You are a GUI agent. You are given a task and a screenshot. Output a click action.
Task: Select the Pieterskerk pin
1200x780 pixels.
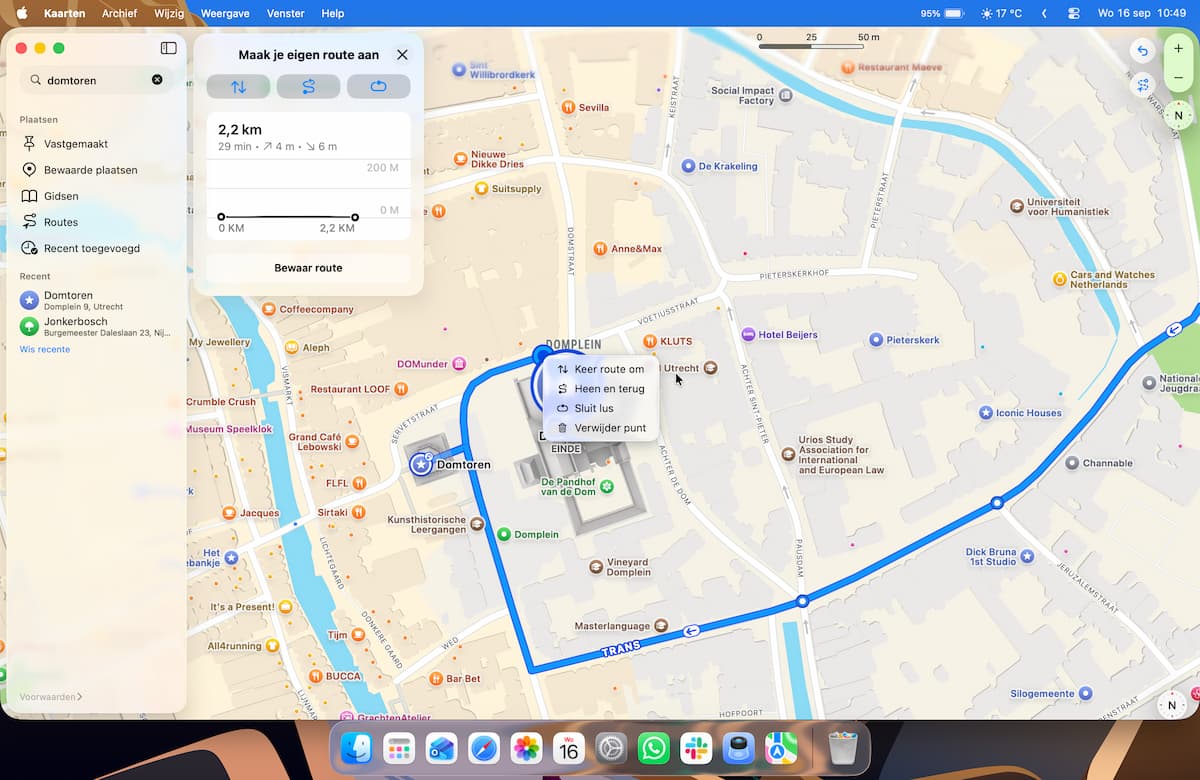tap(876, 340)
